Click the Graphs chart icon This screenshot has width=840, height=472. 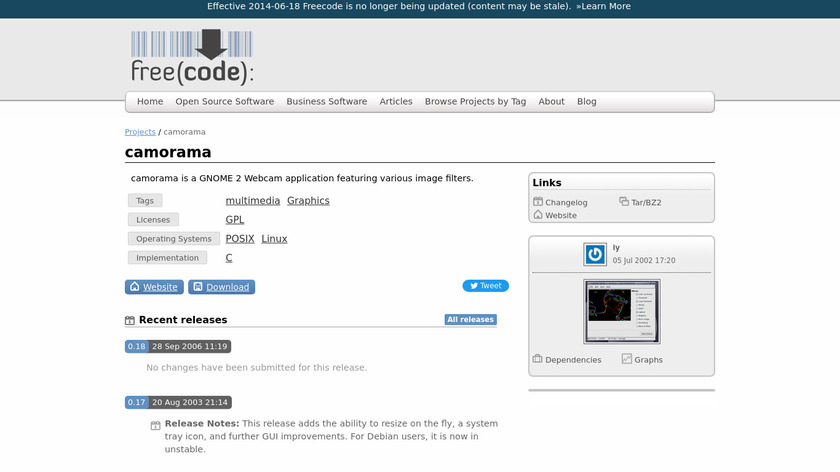(627, 359)
